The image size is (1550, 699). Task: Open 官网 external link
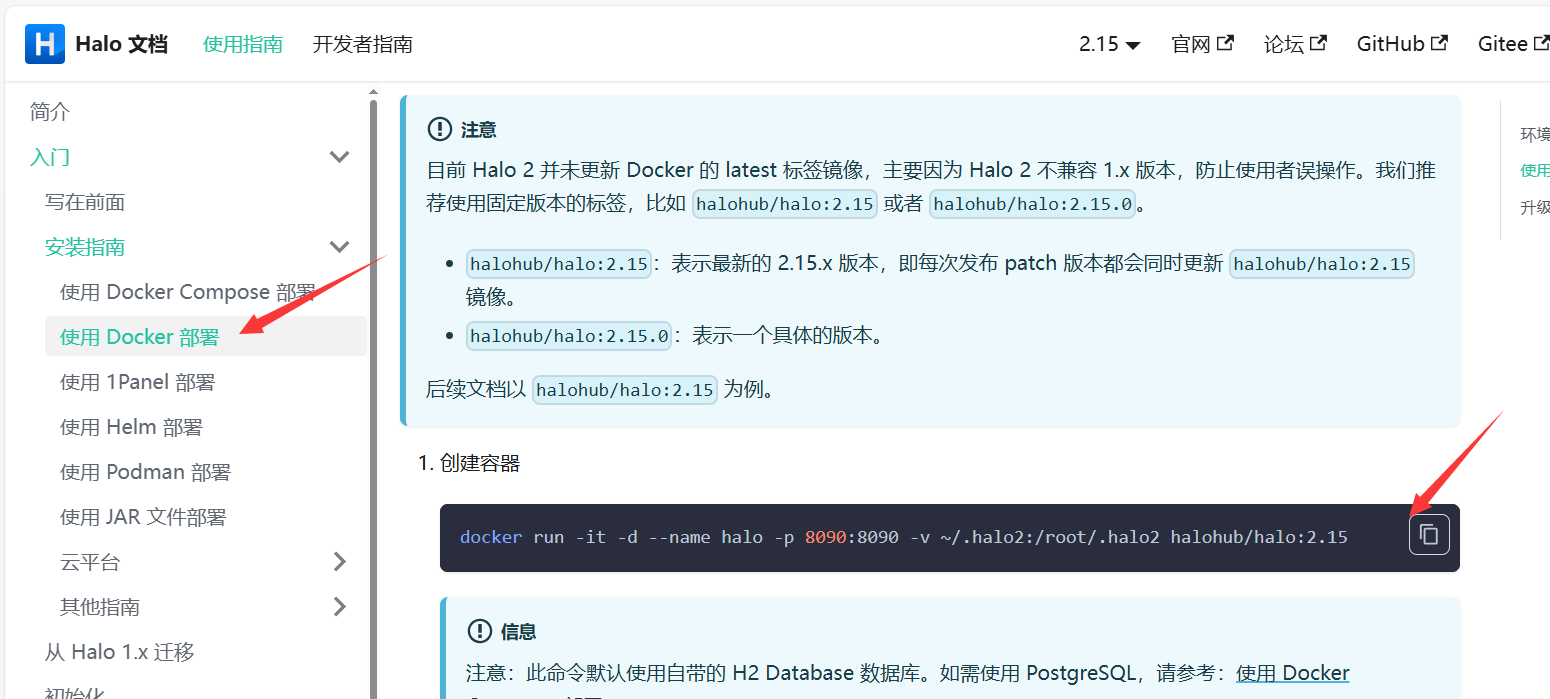[x=1202, y=44]
